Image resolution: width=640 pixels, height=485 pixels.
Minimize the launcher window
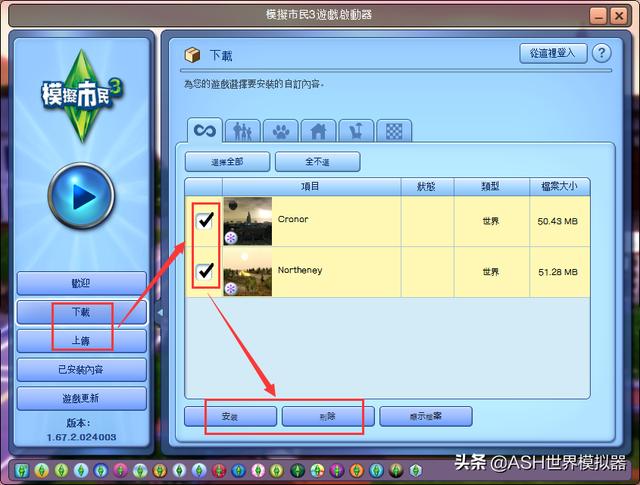(598, 16)
